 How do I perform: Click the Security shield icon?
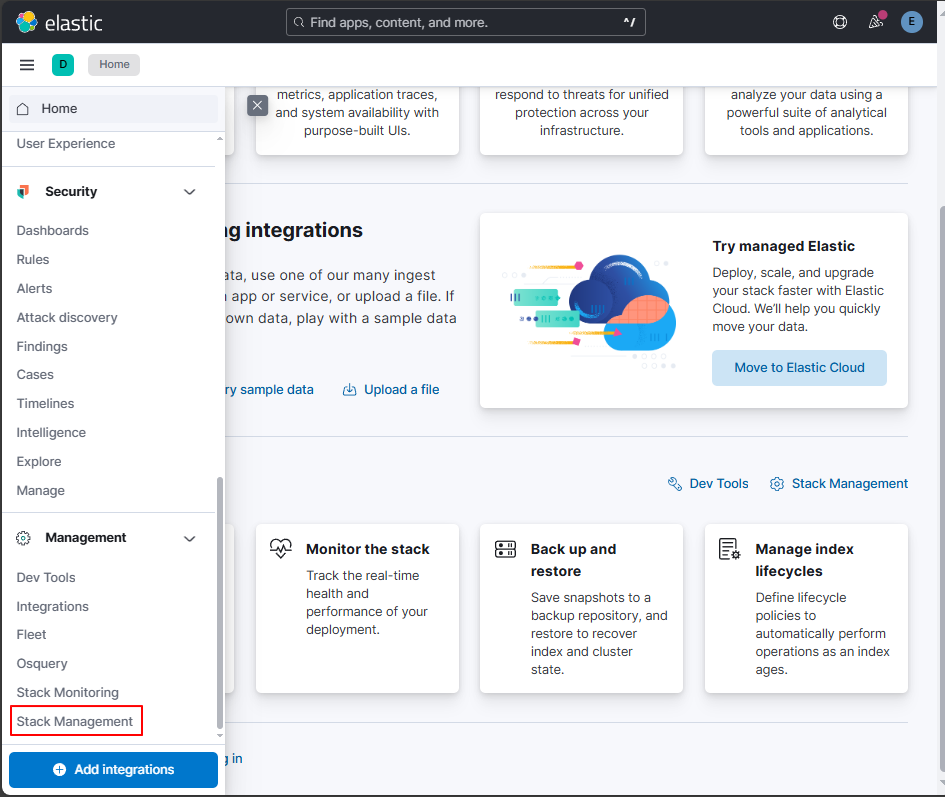[24, 192]
